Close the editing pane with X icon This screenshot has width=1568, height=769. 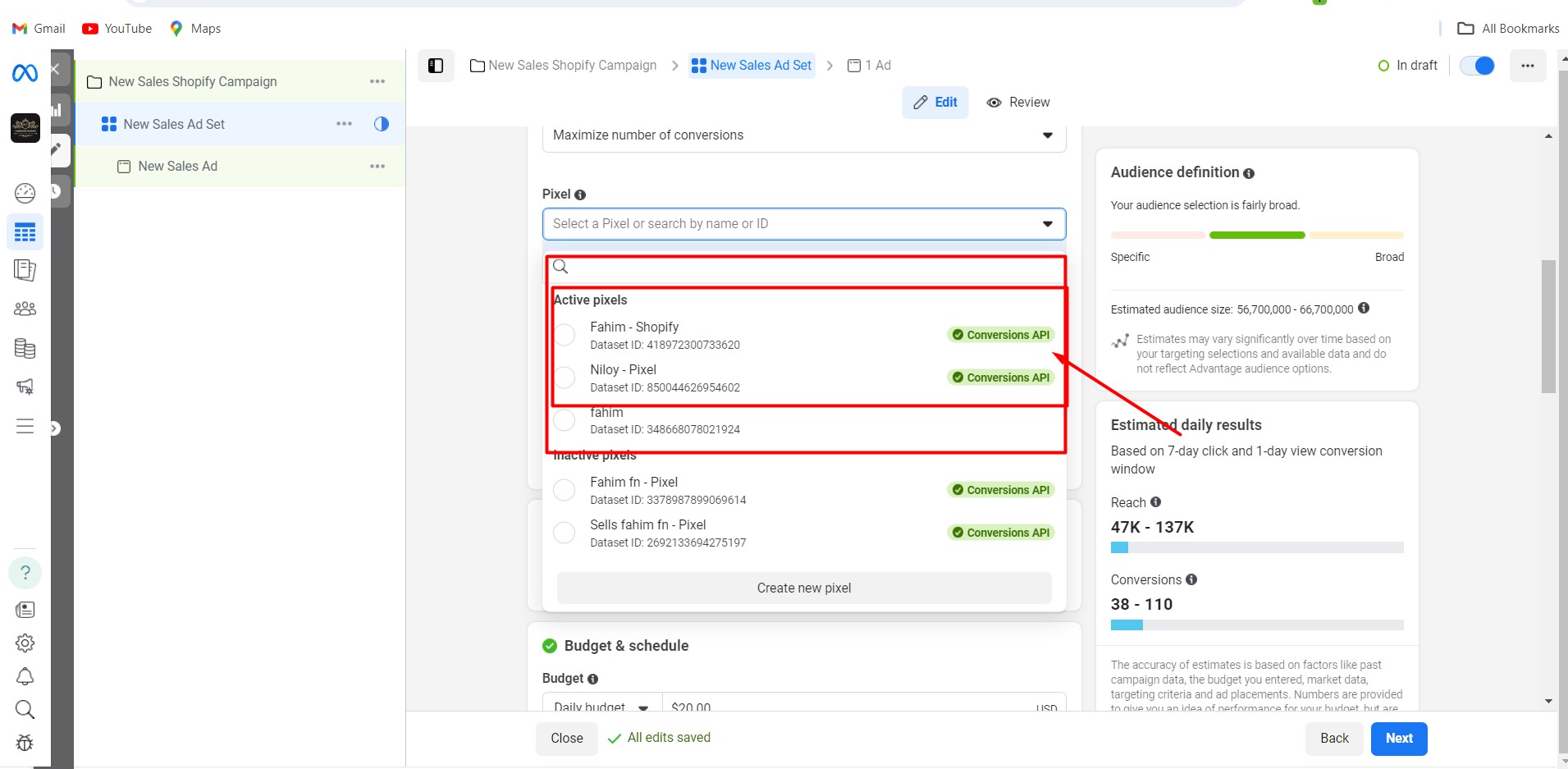55,69
